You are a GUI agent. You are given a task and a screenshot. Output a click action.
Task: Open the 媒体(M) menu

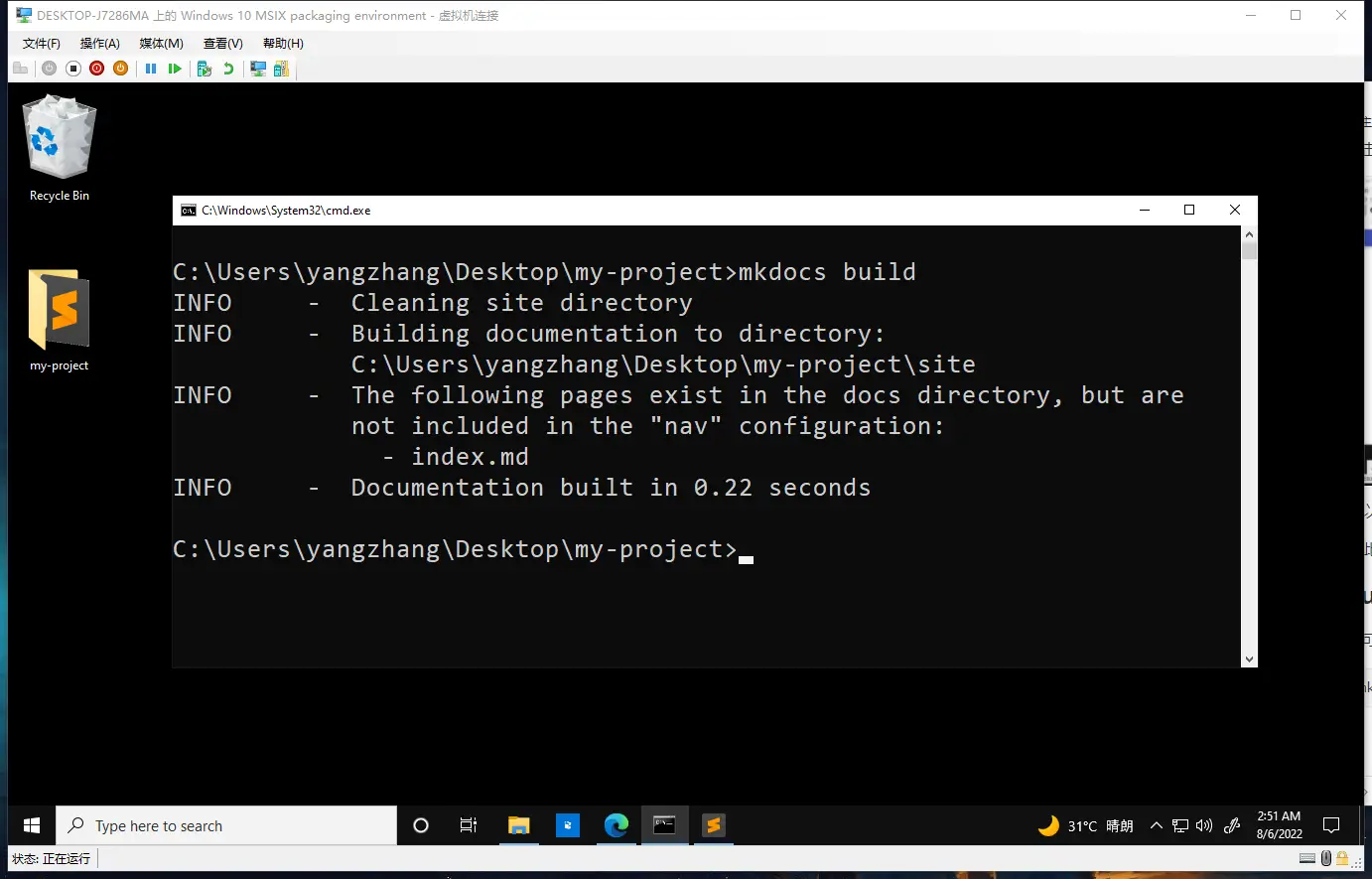[161, 44]
